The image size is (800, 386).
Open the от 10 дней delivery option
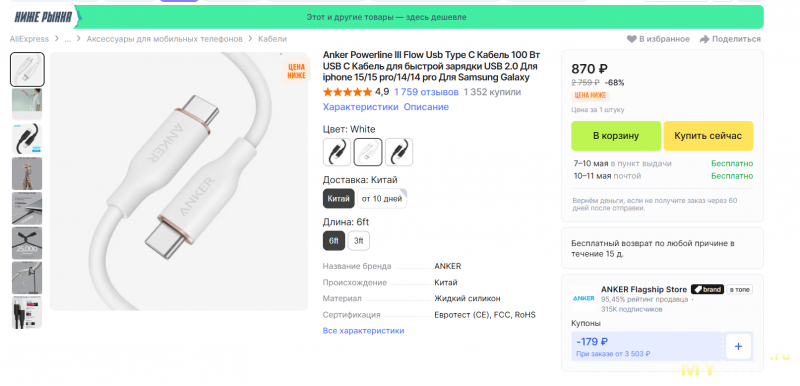click(x=382, y=199)
